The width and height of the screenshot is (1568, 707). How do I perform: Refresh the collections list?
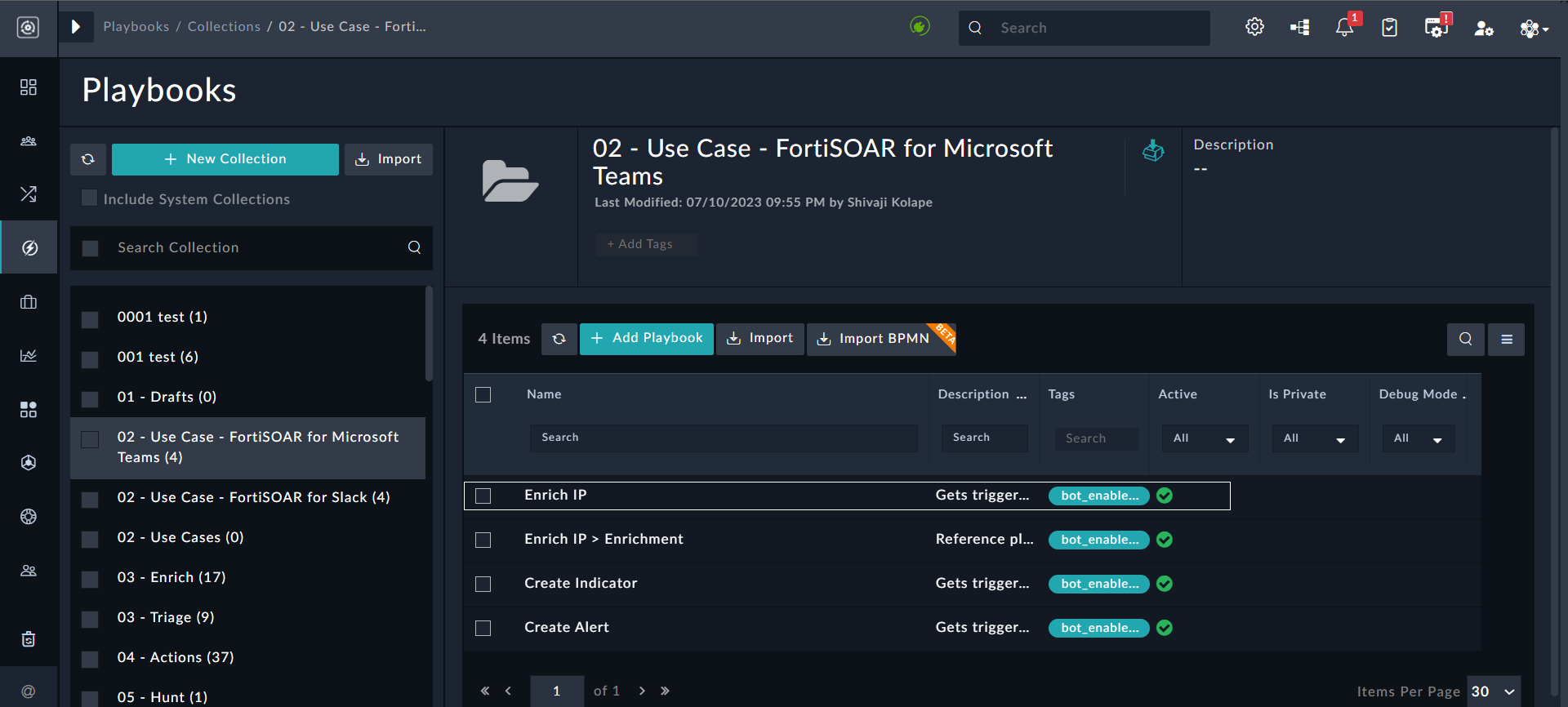pyautogui.click(x=88, y=159)
